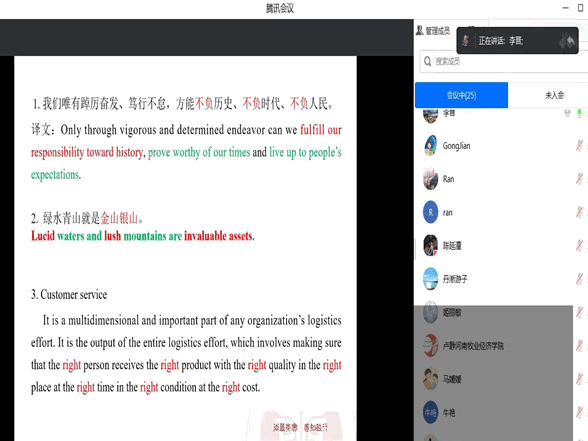
Task: Click the shared slide about Customer service
Action: coord(186,248)
